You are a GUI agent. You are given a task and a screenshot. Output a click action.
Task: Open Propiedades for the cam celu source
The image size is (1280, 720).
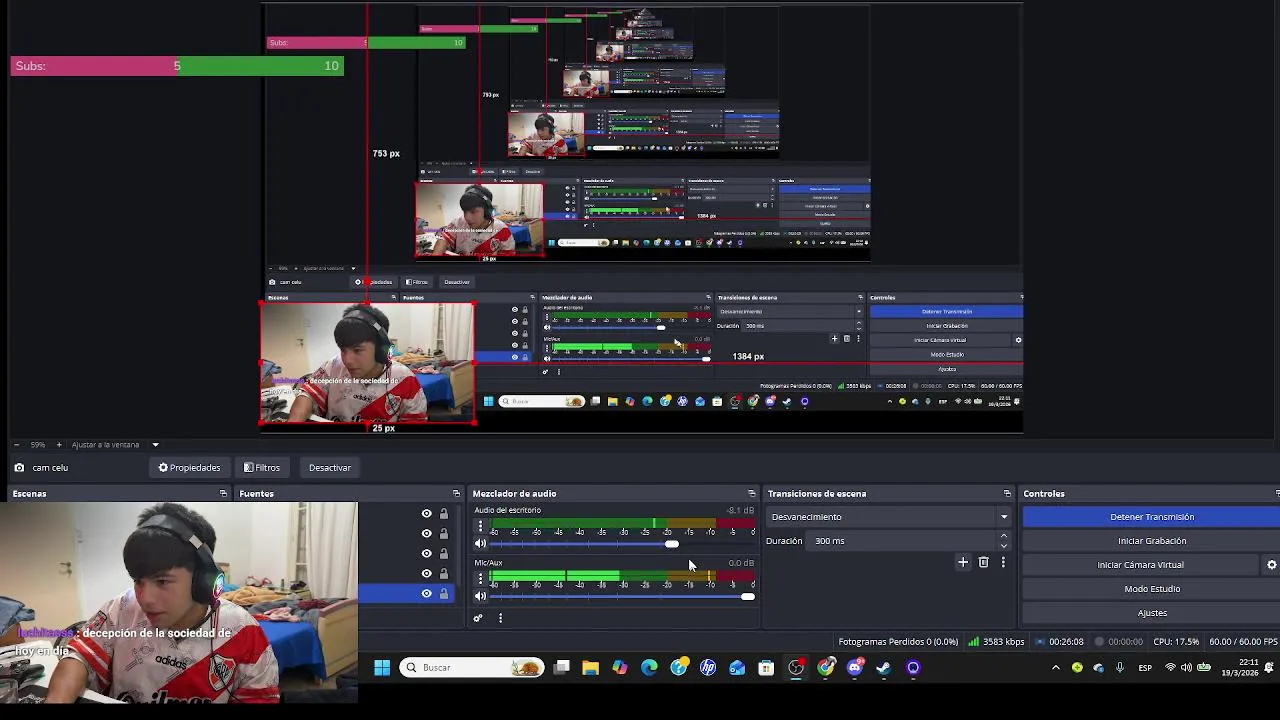coord(189,467)
